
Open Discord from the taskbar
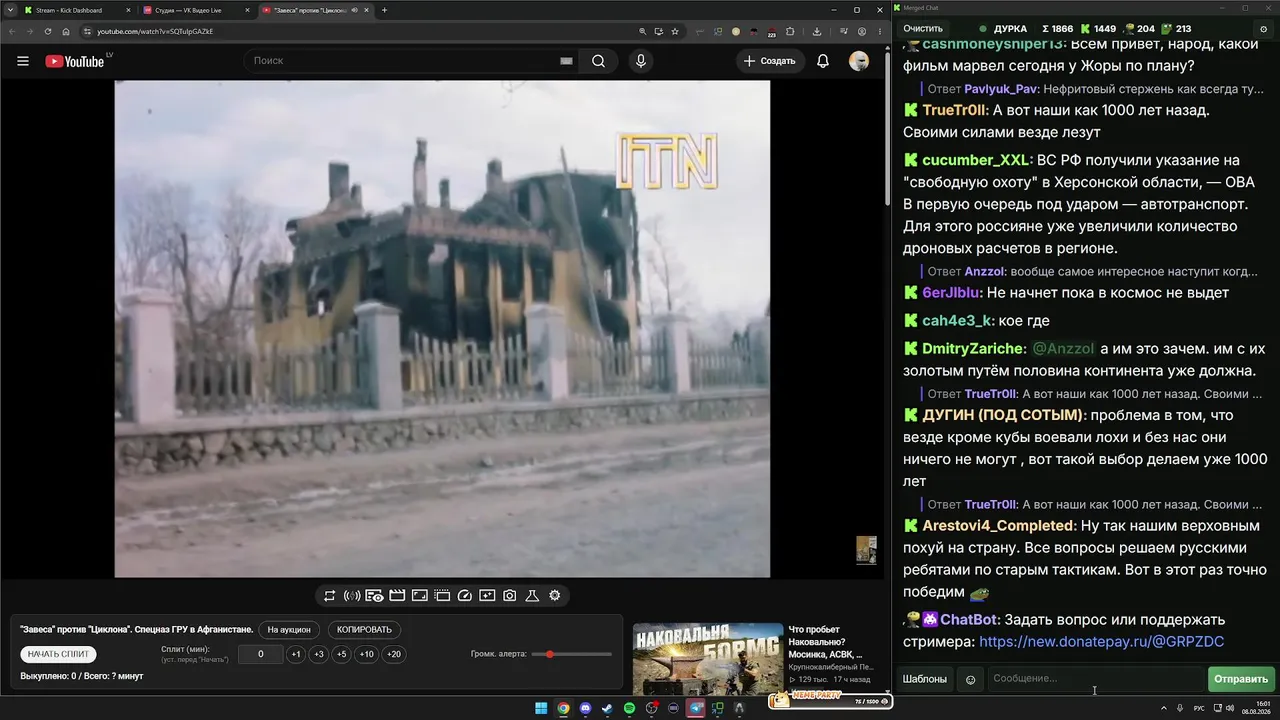coord(585,708)
